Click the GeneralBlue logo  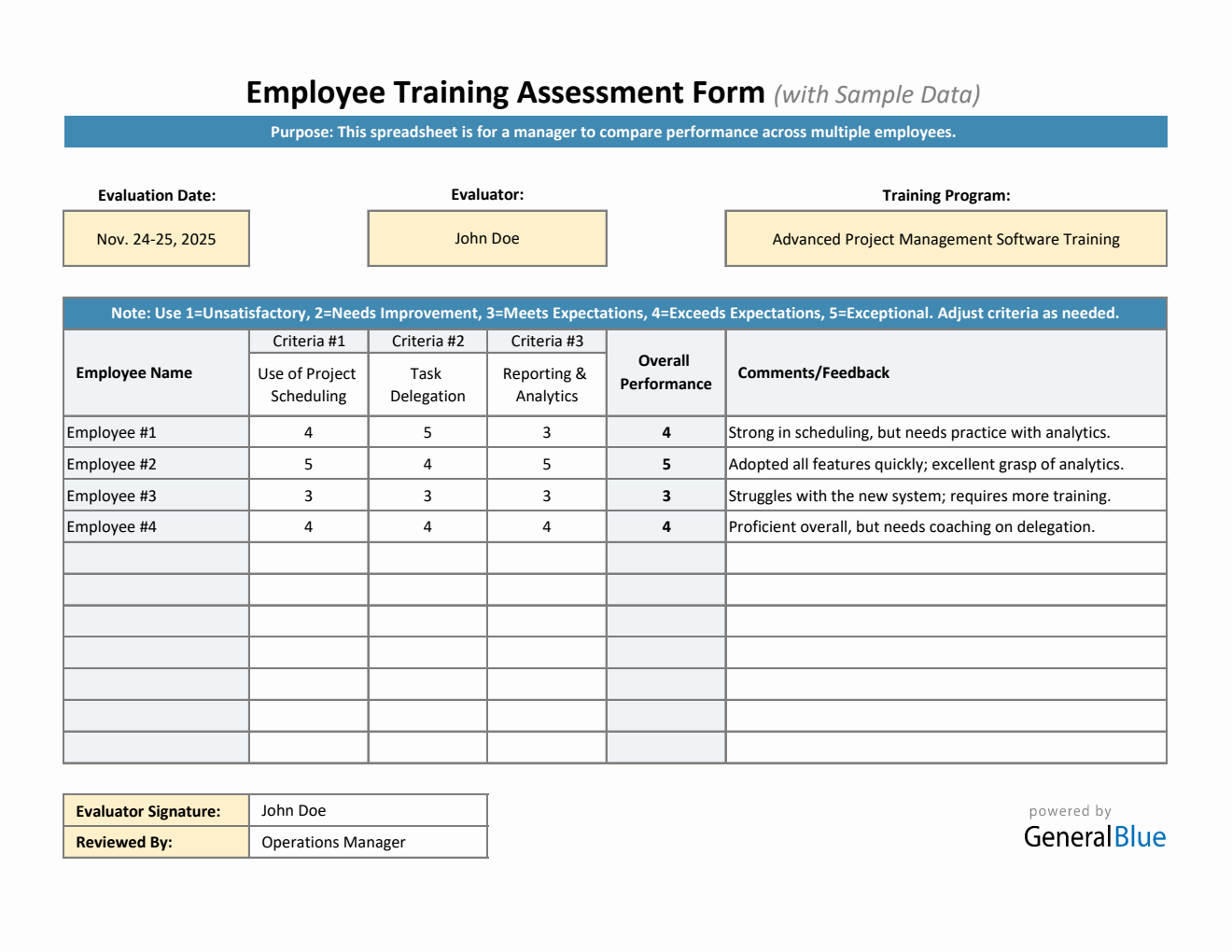coord(1096,837)
